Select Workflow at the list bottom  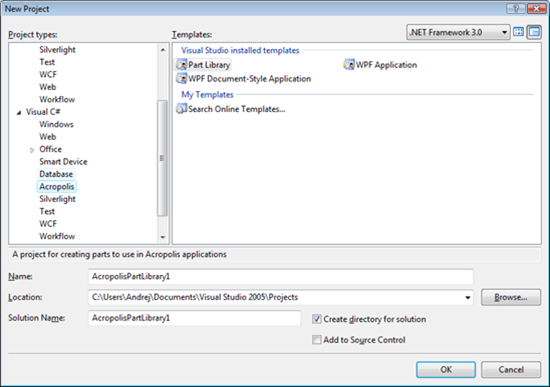pos(57,236)
